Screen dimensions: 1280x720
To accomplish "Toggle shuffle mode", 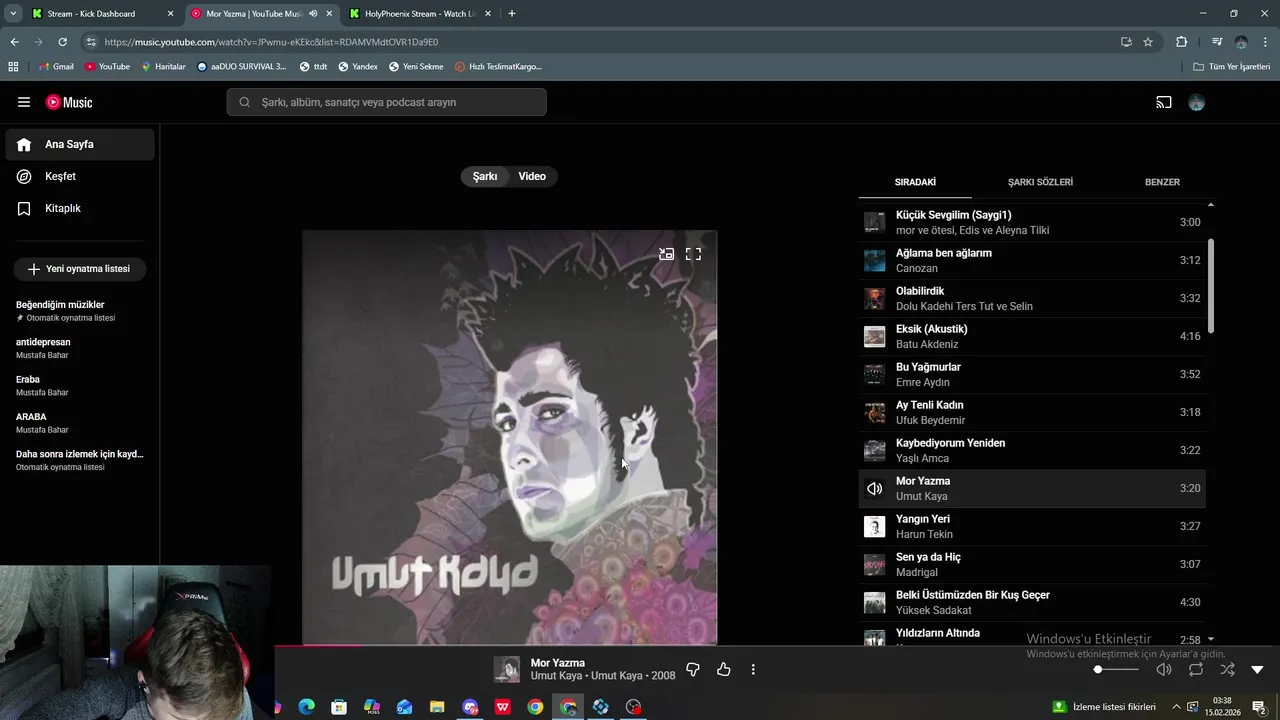I will pyautogui.click(x=1227, y=669).
